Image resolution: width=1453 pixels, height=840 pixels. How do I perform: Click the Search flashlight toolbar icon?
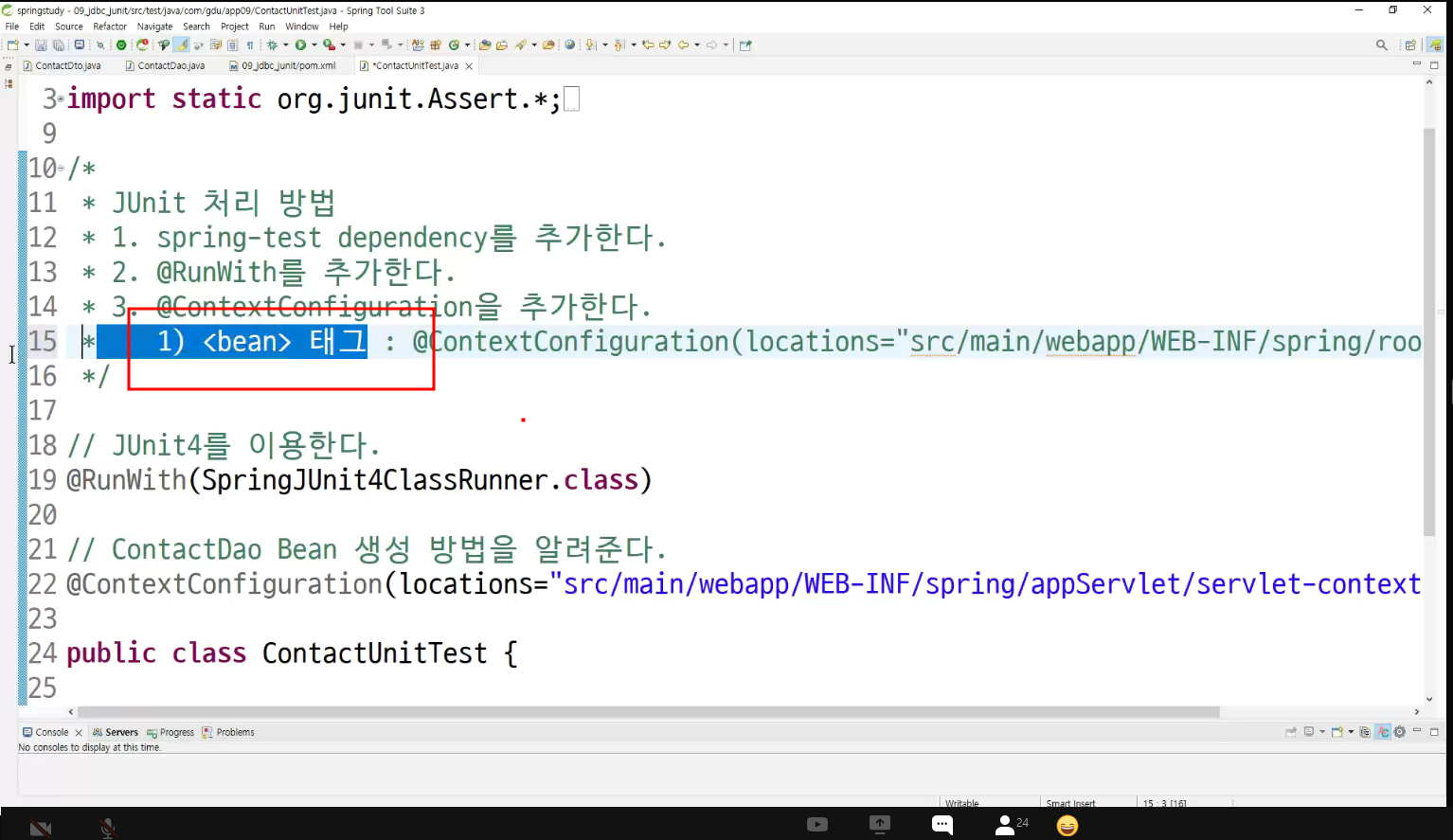coord(520,45)
